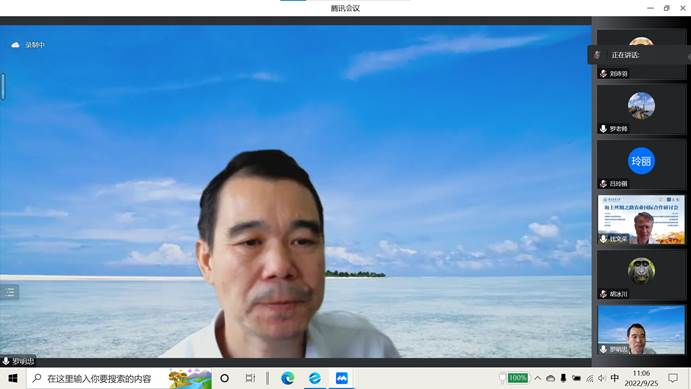Click the mic icon in the 正在讲话 banner

pos(597,55)
